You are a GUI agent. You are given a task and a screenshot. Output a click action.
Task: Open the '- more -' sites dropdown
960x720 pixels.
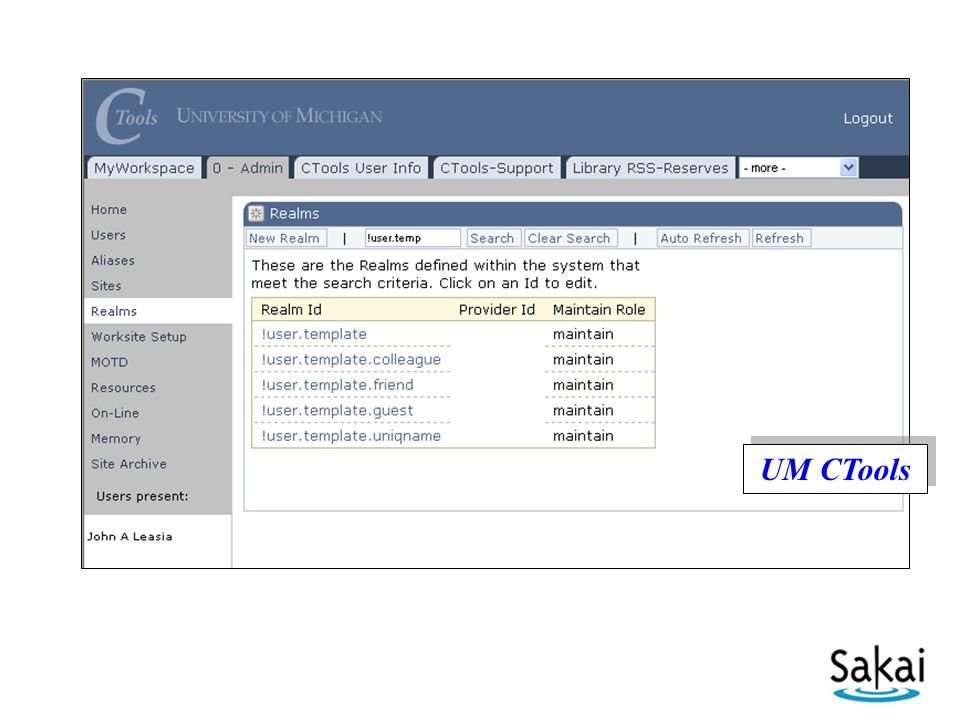pos(799,168)
